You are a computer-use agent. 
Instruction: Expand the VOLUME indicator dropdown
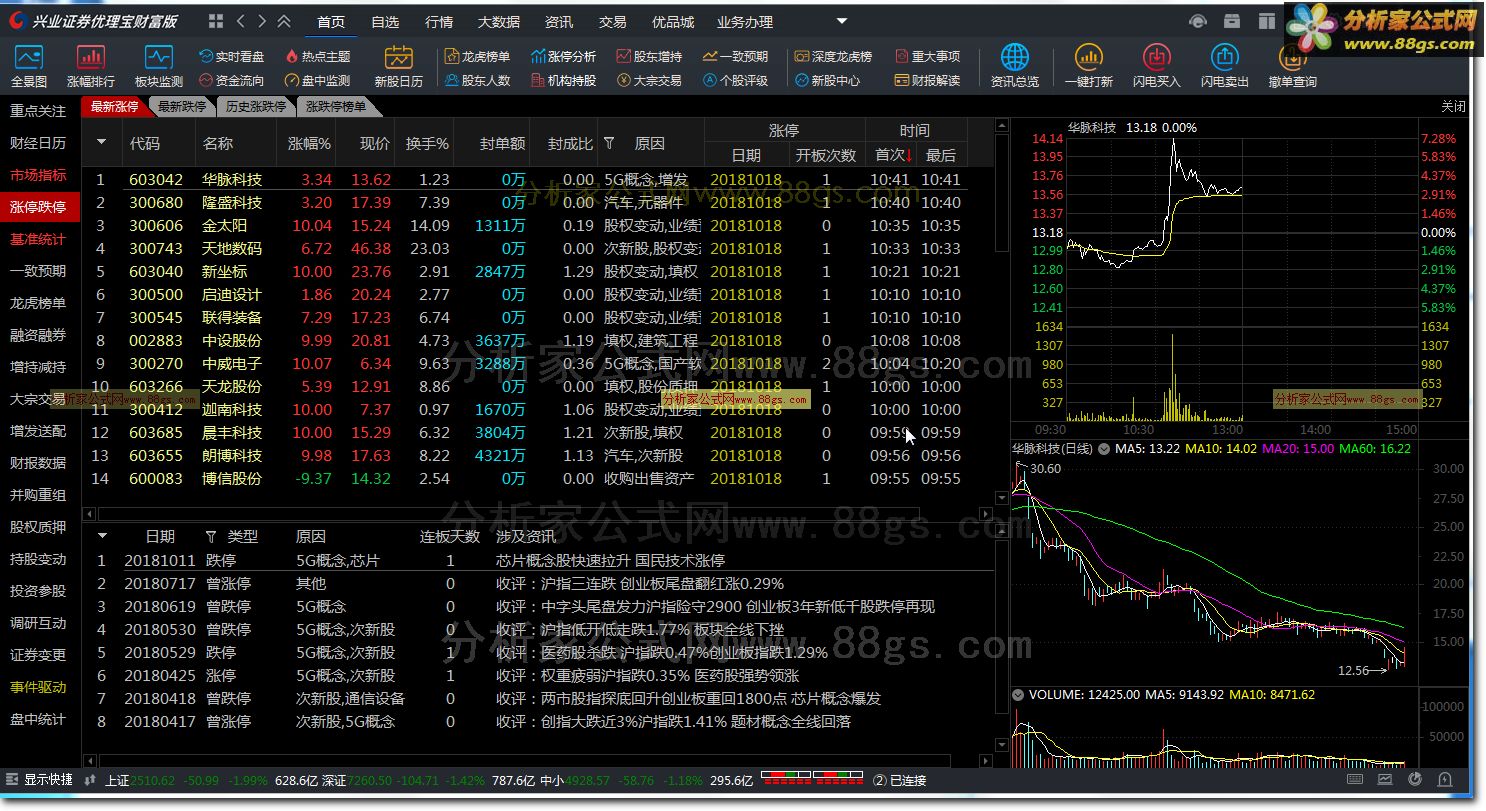point(1018,694)
